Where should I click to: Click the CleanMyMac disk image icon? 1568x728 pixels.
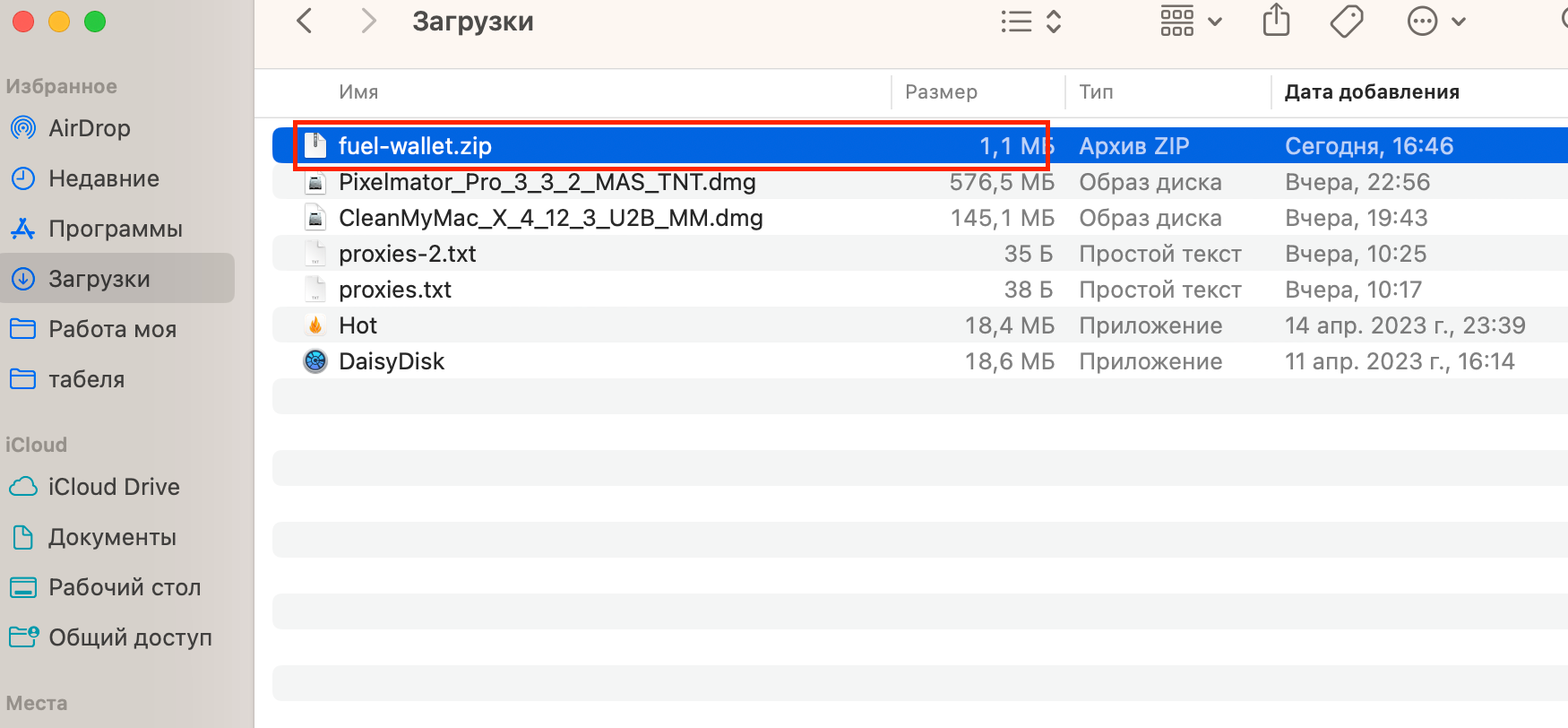(315, 218)
